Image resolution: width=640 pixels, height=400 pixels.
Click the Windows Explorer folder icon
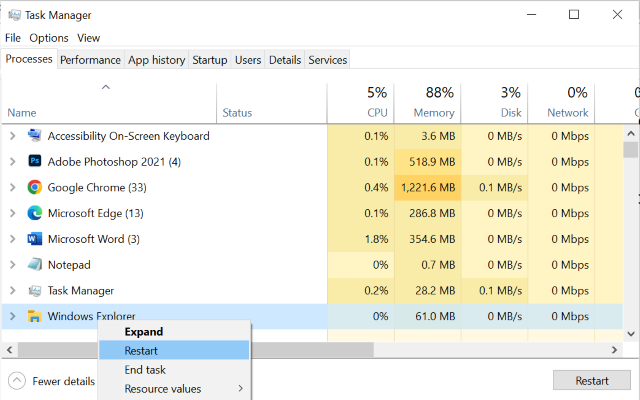pyautogui.click(x=35, y=316)
